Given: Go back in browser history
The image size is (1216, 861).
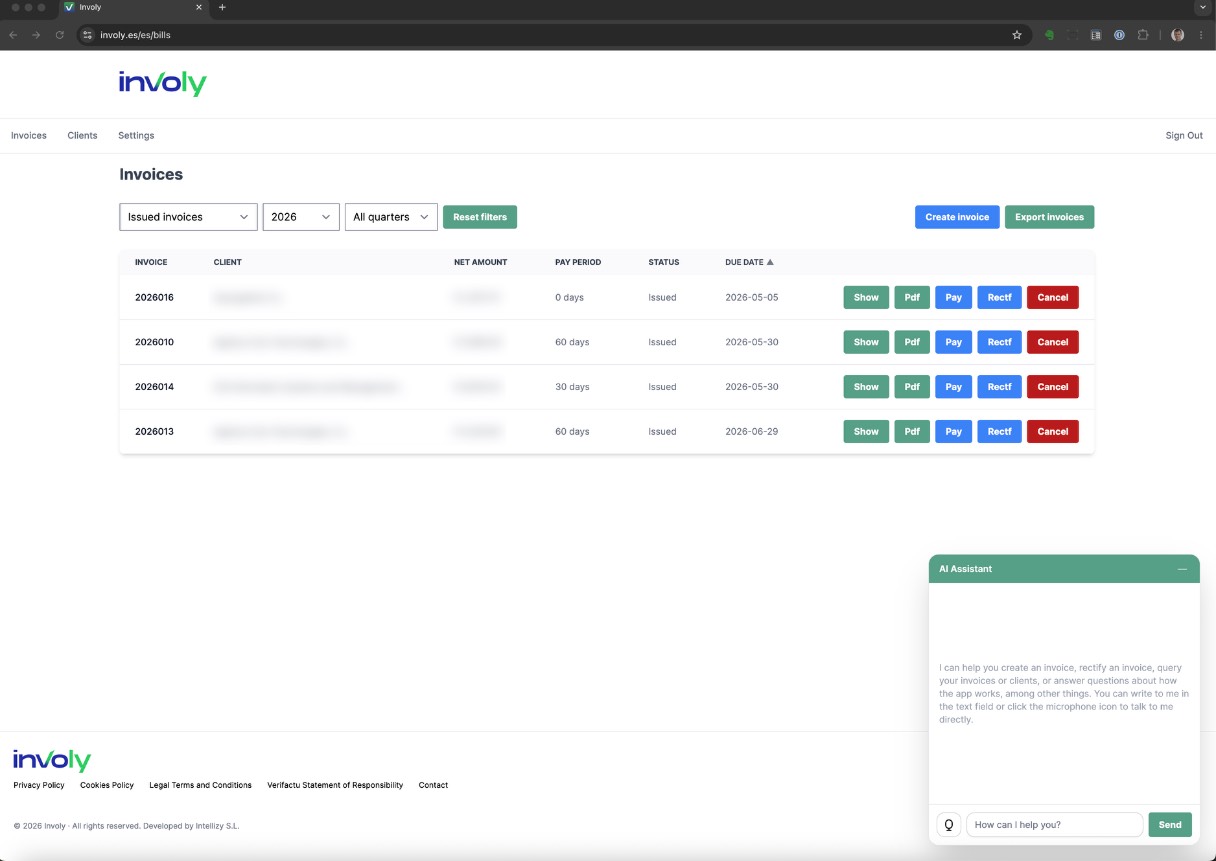Looking at the screenshot, I should tap(12, 34).
